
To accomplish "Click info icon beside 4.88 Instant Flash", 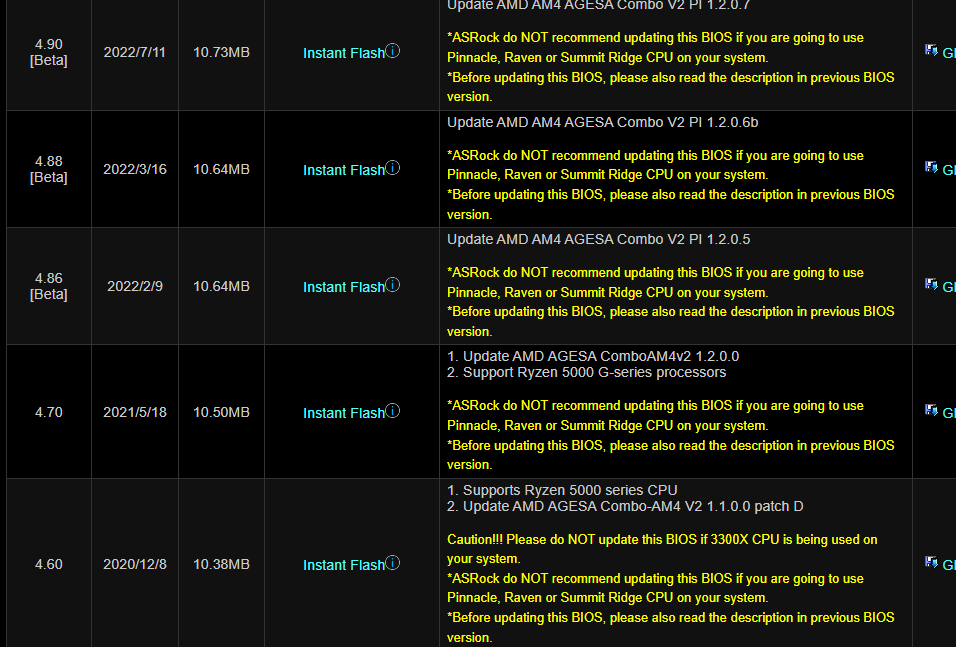I will [x=393, y=168].
